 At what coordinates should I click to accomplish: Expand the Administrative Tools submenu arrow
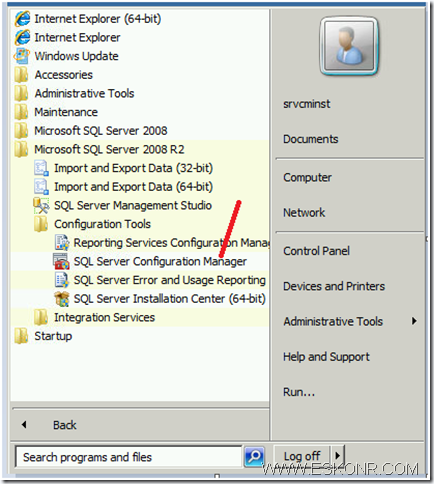point(414,321)
